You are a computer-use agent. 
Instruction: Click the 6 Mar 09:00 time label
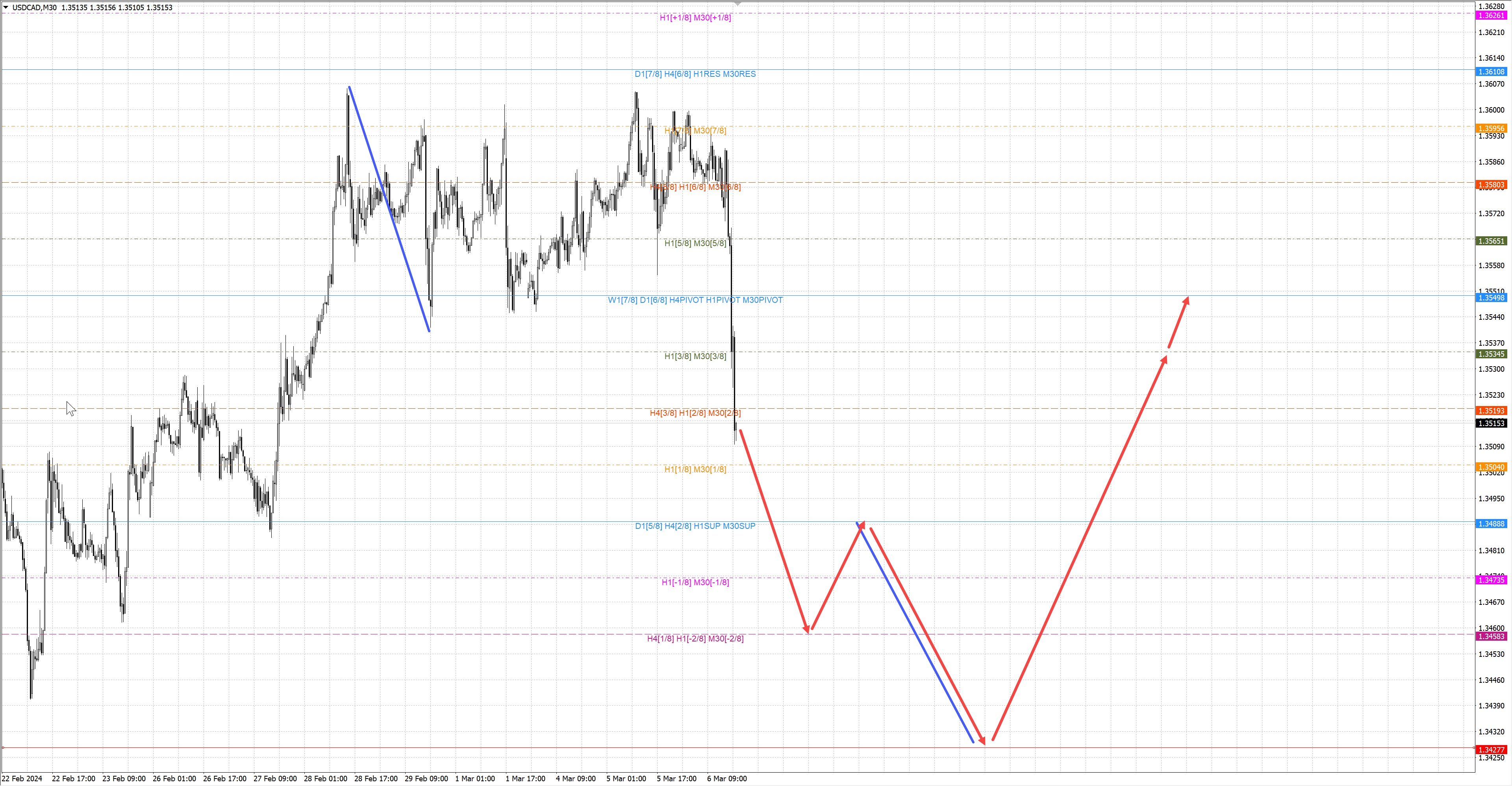(x=726, y=779)
